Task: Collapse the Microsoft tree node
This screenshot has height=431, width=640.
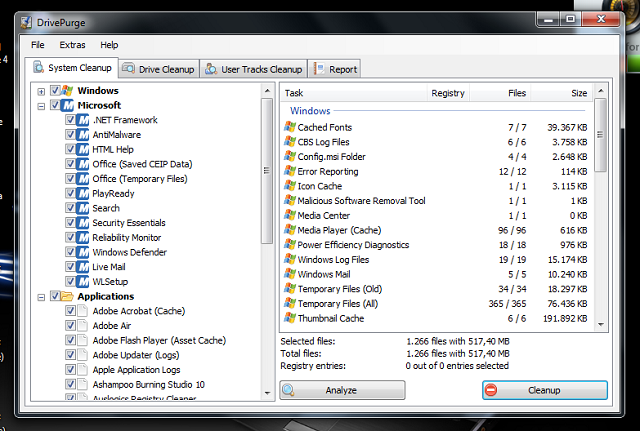Action: click(x=41, y=106)
